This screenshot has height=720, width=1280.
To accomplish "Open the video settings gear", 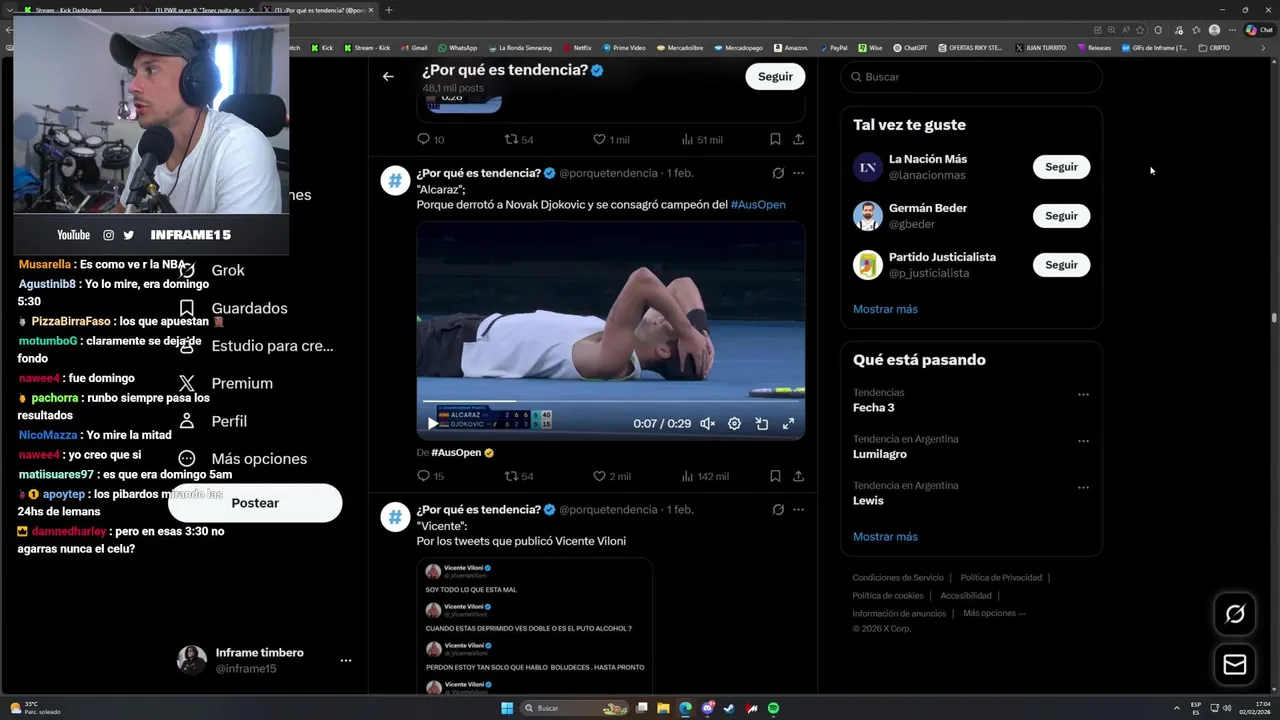I will tap(734, 423).
